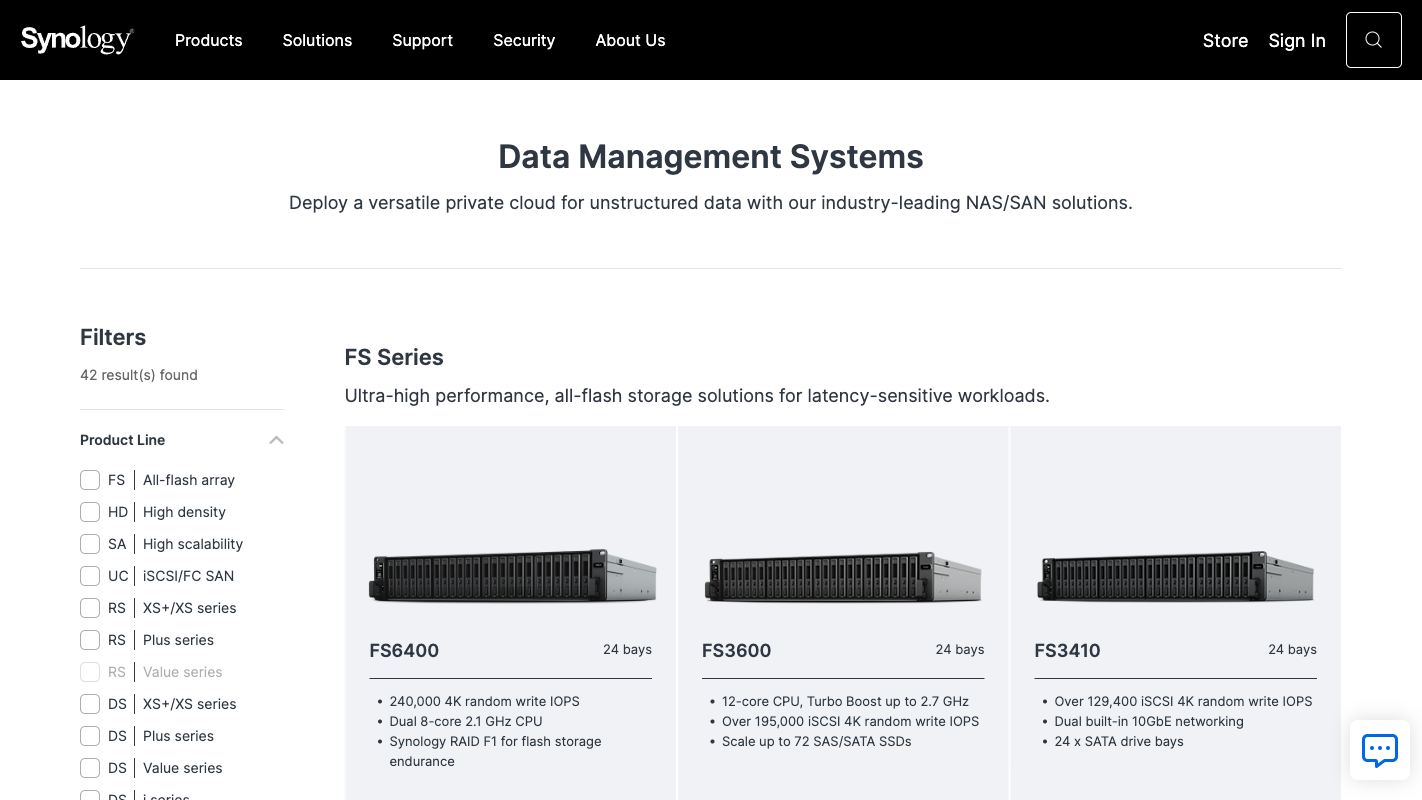Image resolution: width=1422 pixels, height=800 pixels.
Task: Open the Support menu
Action: (422, 40)
